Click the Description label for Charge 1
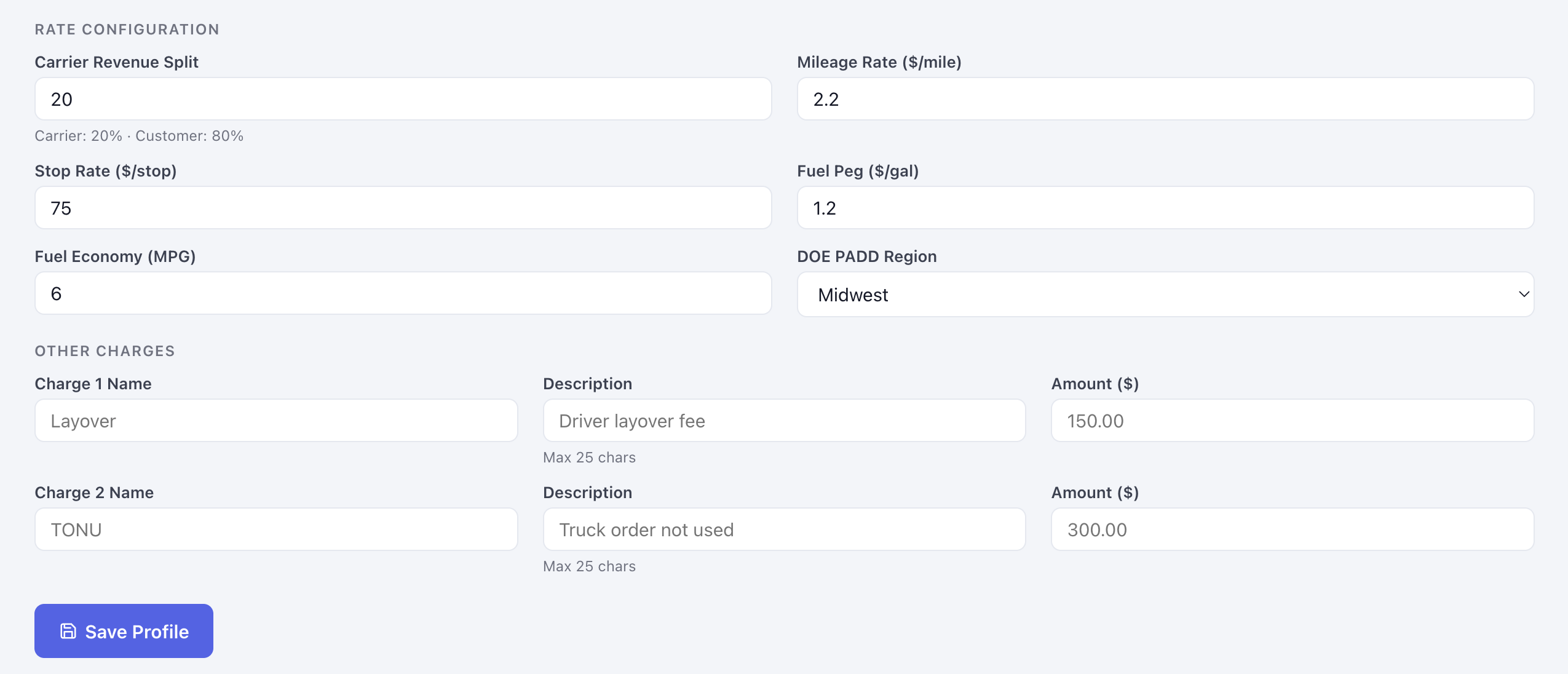The image size is (1568, 674). pos(587,384)
